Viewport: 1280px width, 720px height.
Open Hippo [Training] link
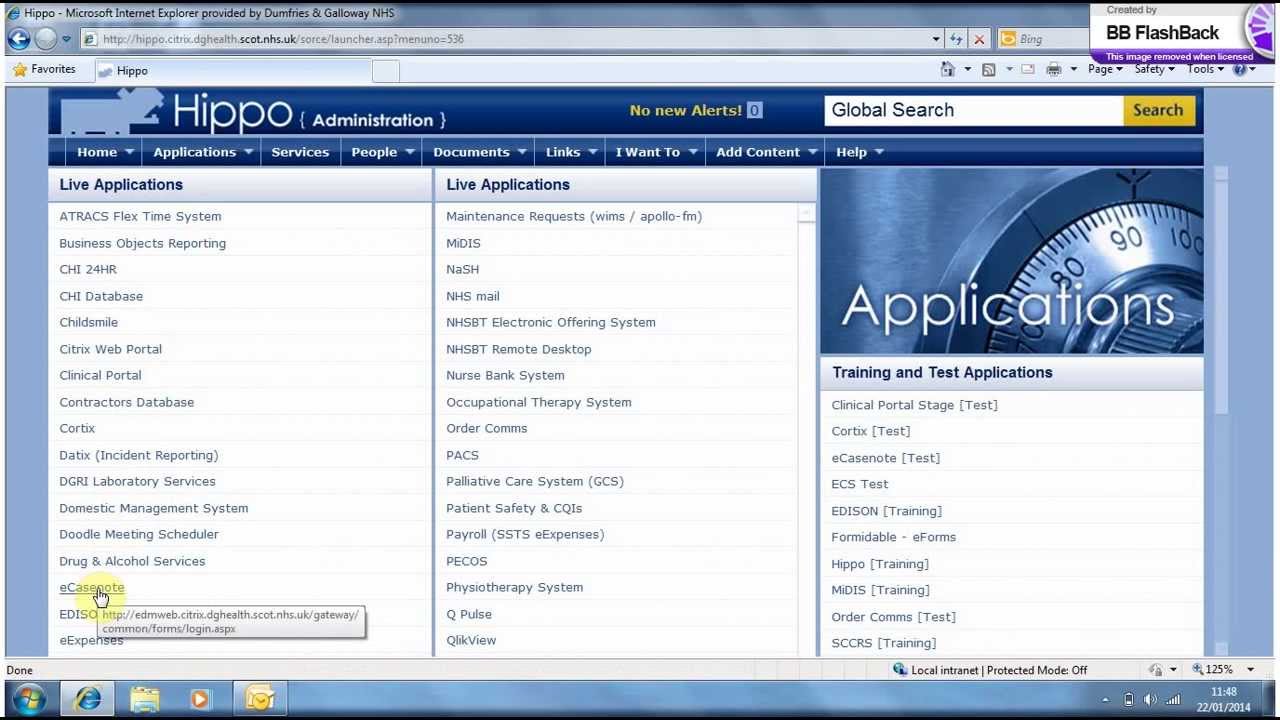[x=880, y=564]
